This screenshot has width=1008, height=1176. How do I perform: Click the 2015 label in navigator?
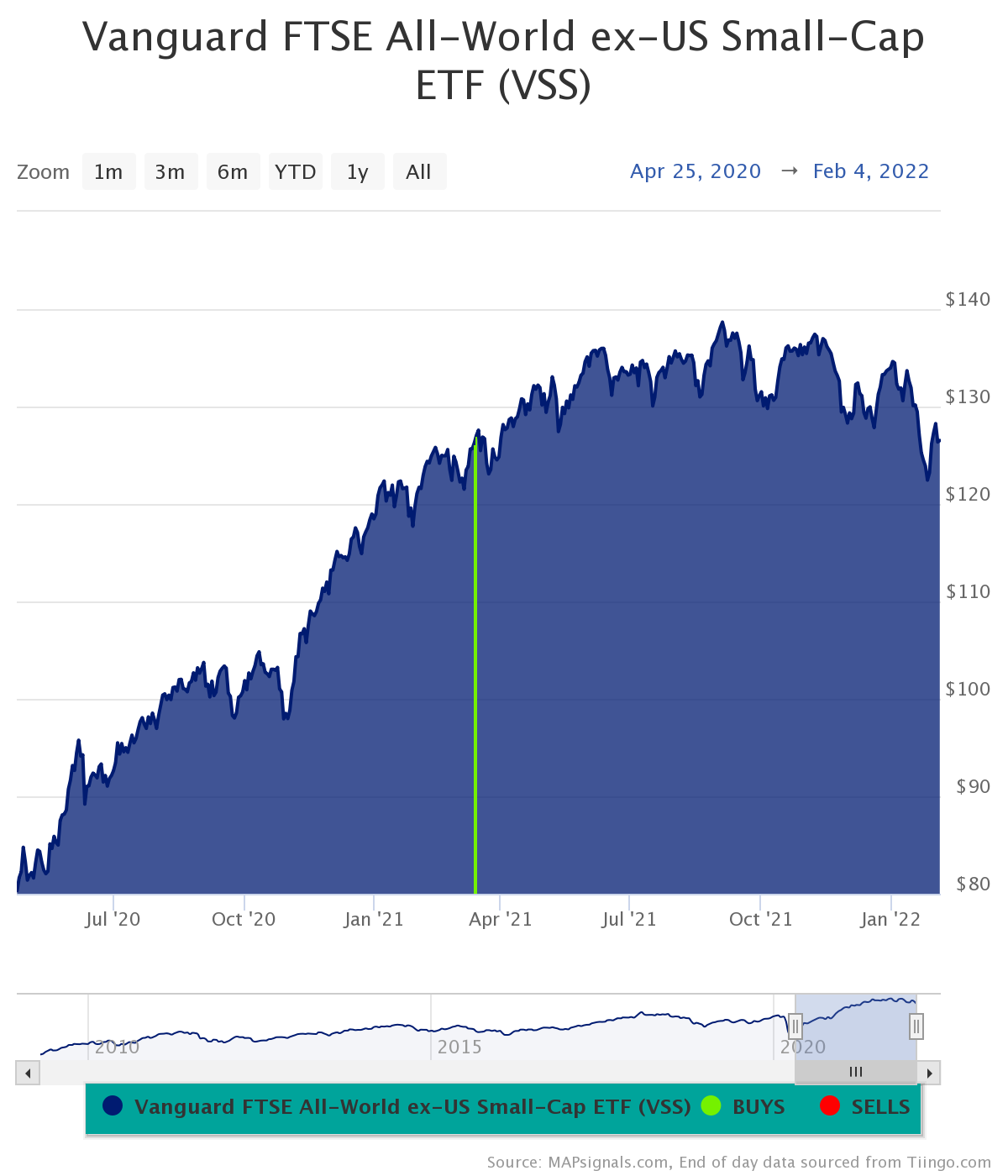(x=459, y=1047)
